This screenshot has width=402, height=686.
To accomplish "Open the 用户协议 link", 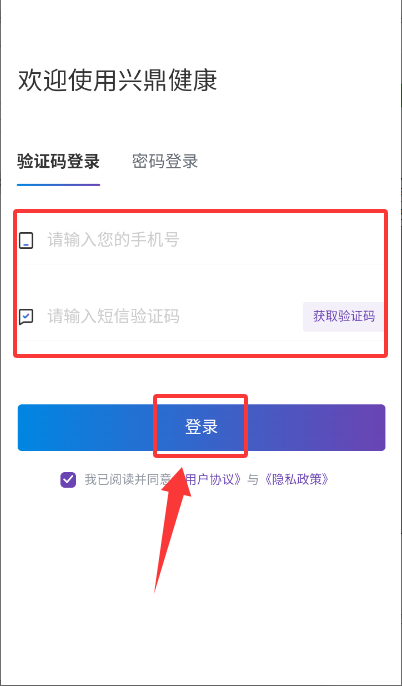I will tap(211, 480).
